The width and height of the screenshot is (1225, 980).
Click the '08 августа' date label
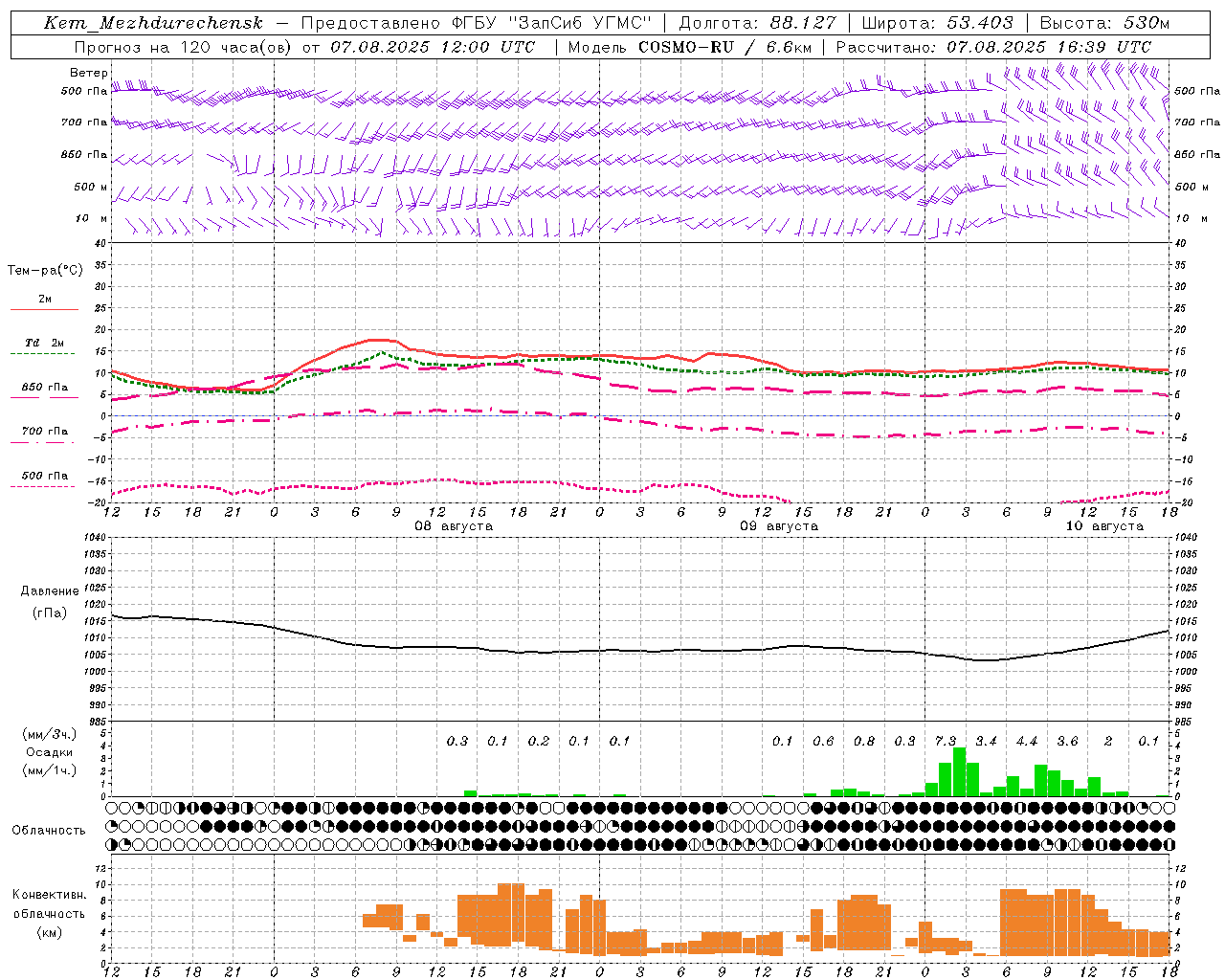coord(454,526)
